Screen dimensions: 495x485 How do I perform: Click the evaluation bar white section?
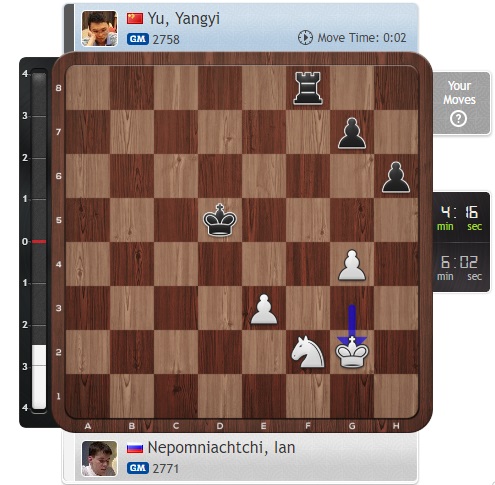pyautogui.click(x=39, y=377)
